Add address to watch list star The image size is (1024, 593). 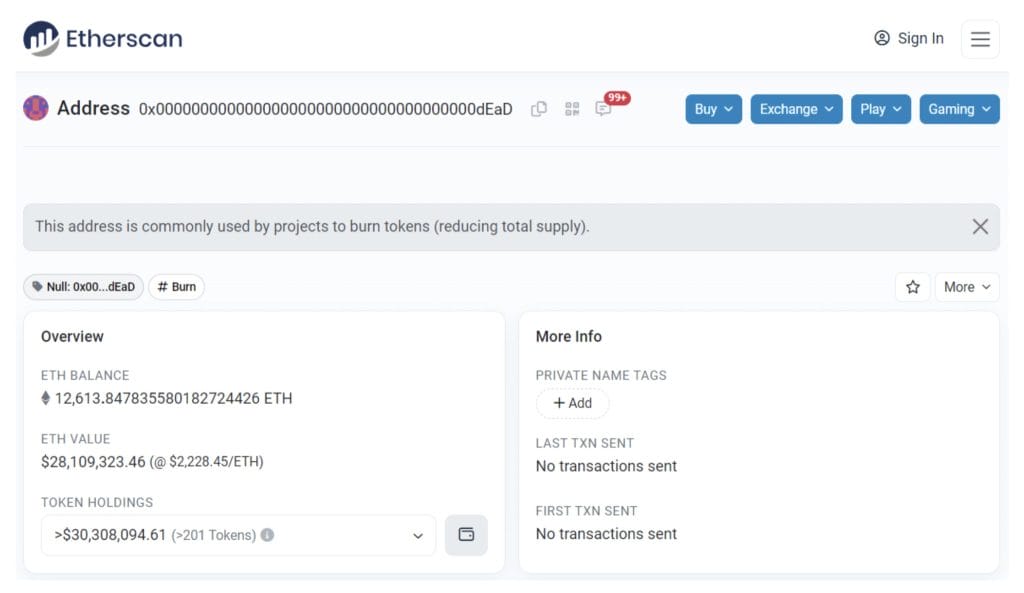pos(912,287)
